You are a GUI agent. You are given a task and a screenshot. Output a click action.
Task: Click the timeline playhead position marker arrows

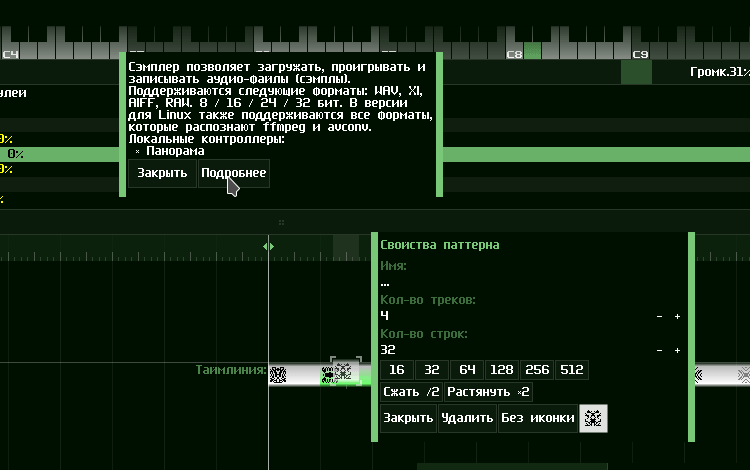click(268, 247)
